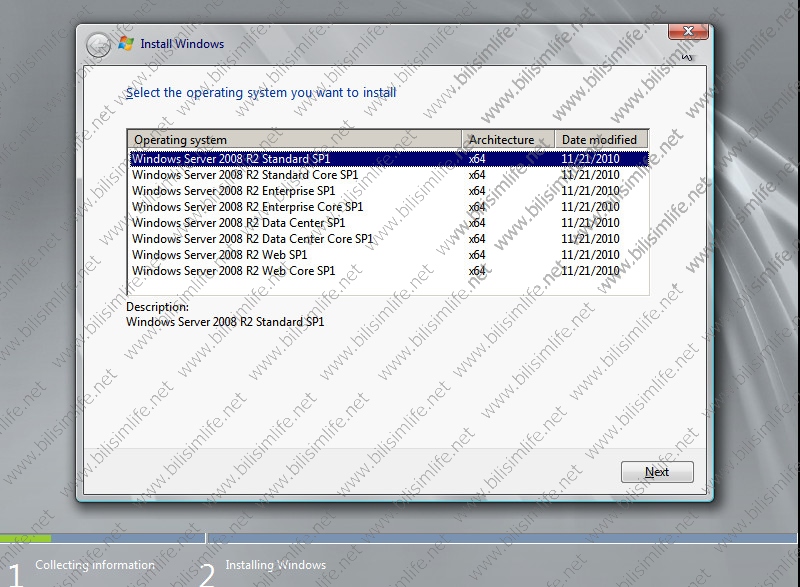Sort by the Architecture column header
This screenshot has height=587, width=800.
[508, 139]
